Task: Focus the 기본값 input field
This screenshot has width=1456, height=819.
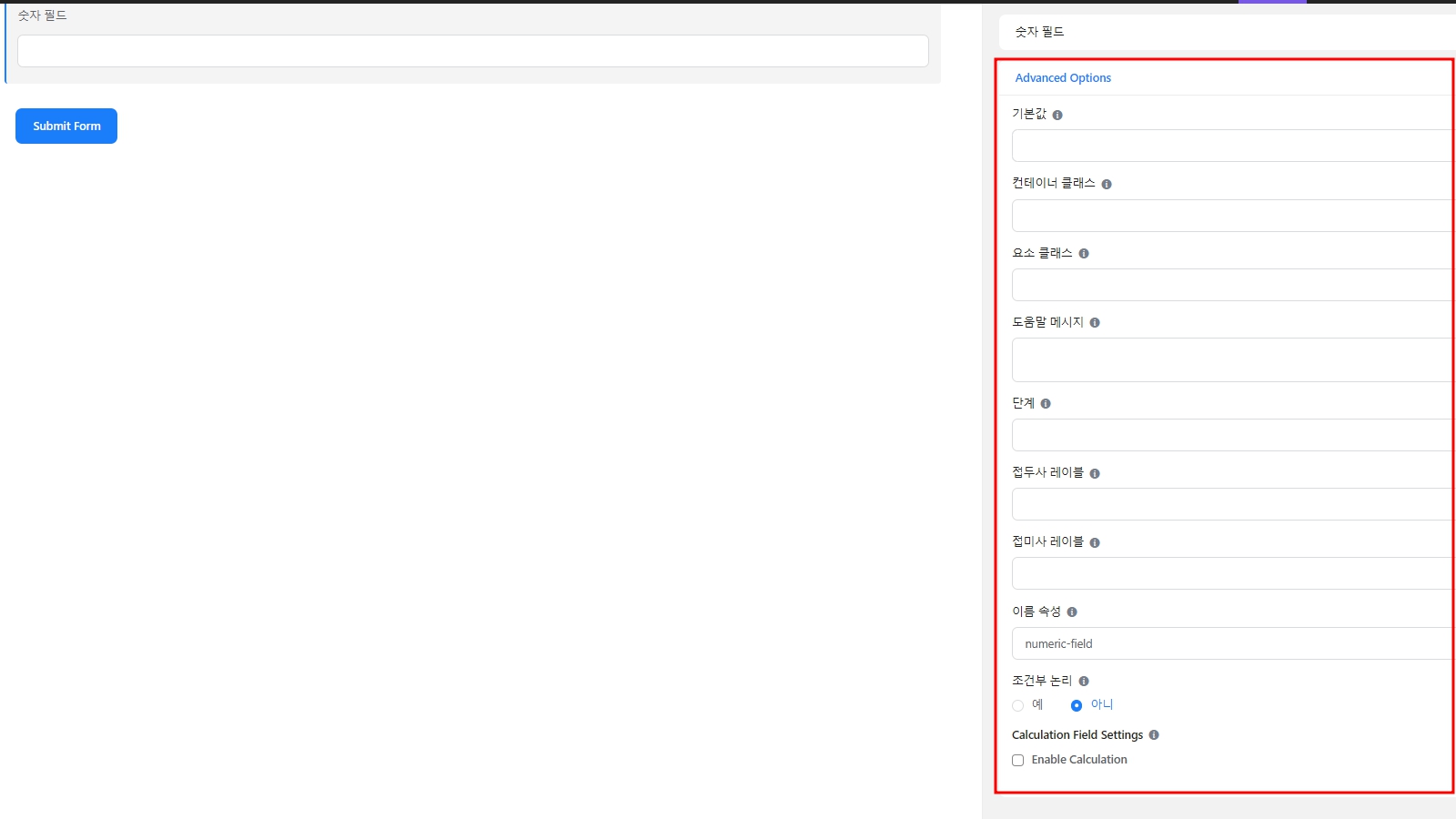Action: [x=1234, y=146]
